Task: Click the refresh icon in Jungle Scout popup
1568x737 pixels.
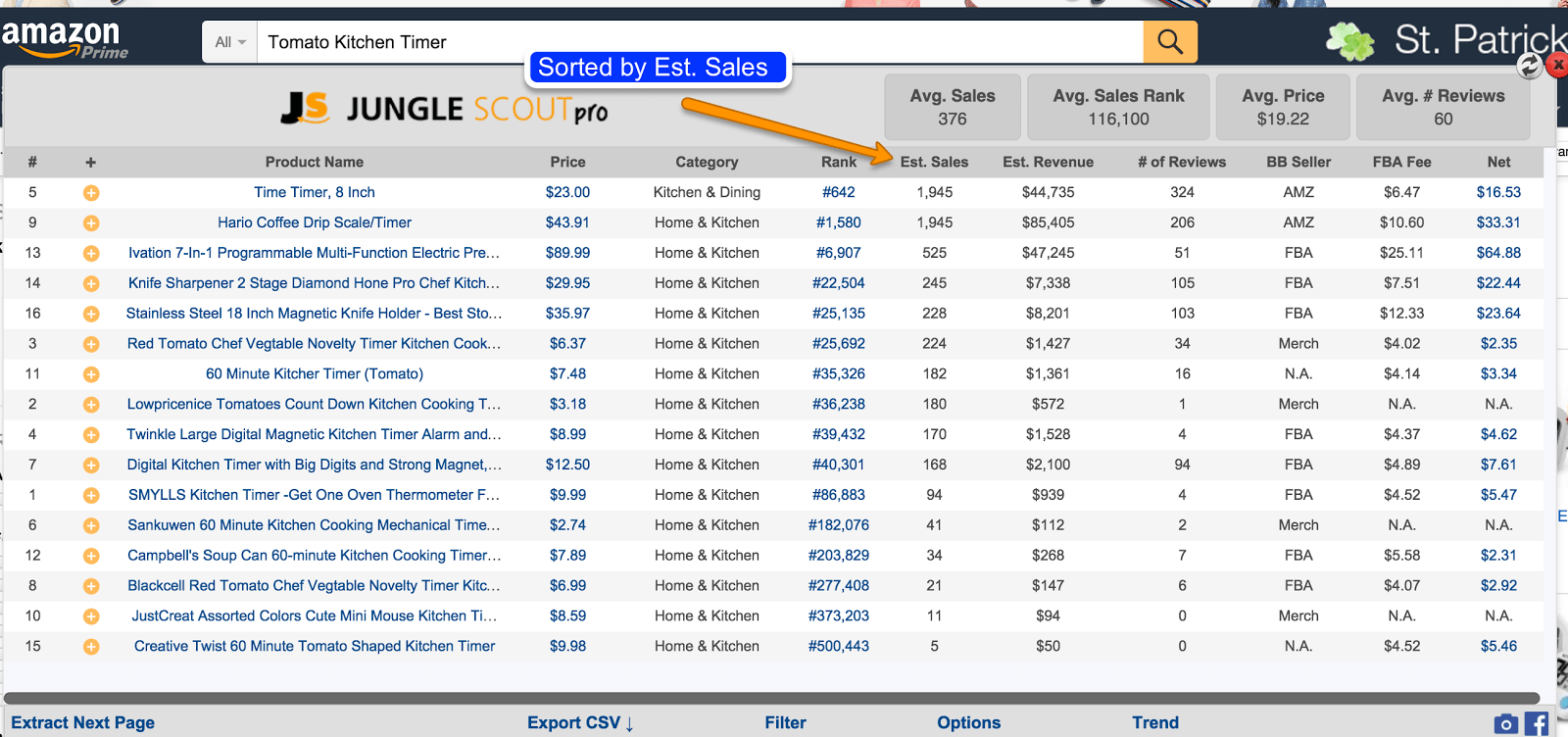Action: point(1529,66)
